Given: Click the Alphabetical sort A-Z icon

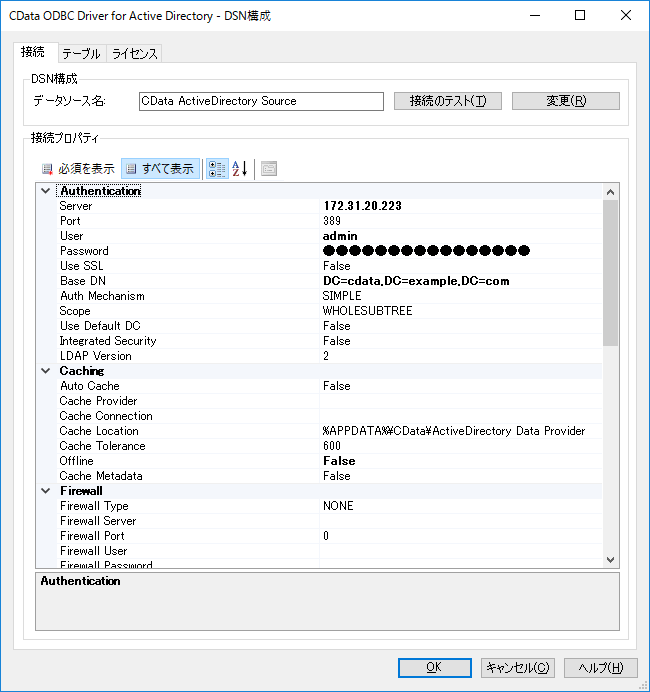Looking at the screenshot, I should pyautogui.click(x=240, y=169).
